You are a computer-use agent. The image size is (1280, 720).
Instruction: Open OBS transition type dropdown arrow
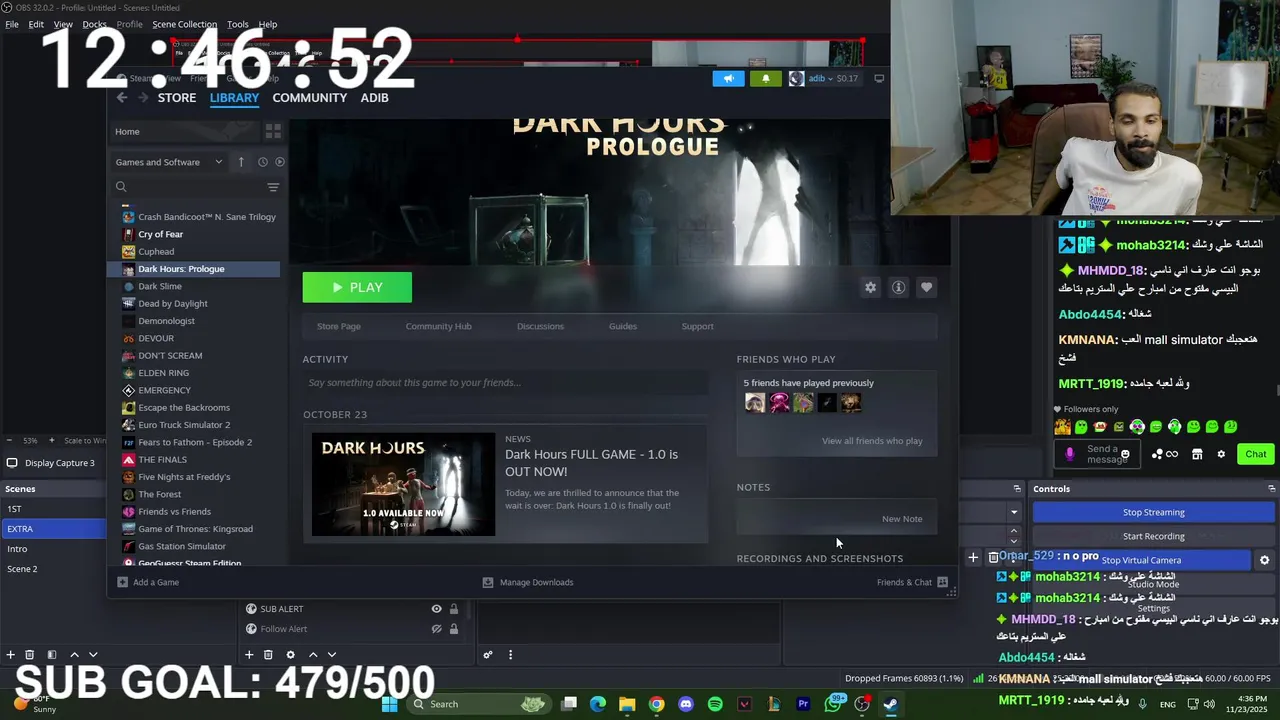point(1013,512)
